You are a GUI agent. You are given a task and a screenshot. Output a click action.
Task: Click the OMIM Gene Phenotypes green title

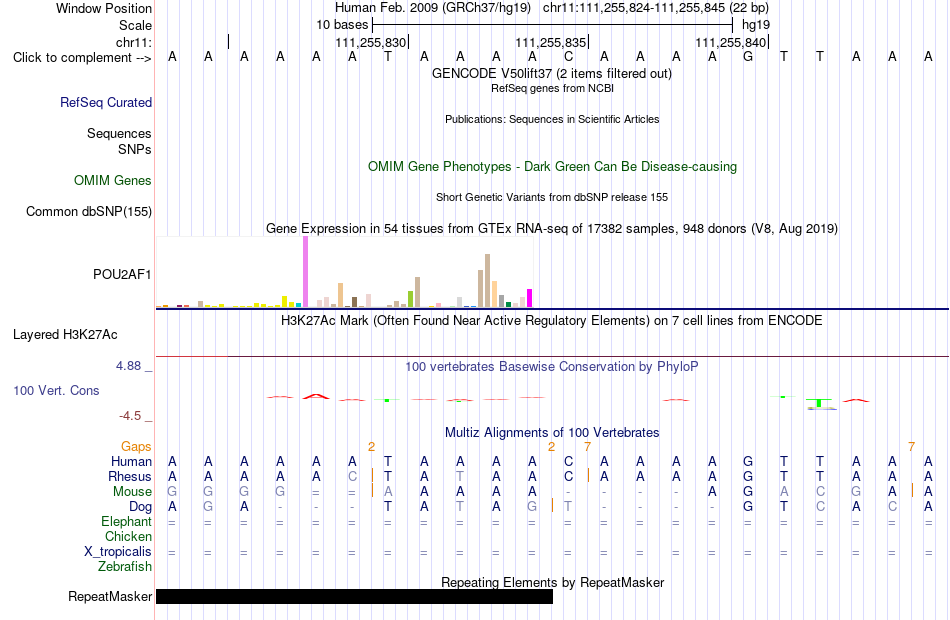click(552, 167)
